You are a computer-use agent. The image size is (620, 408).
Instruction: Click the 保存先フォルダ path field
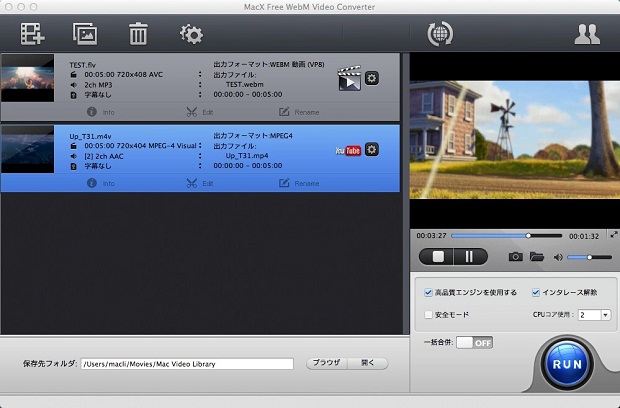pos(187,364)
